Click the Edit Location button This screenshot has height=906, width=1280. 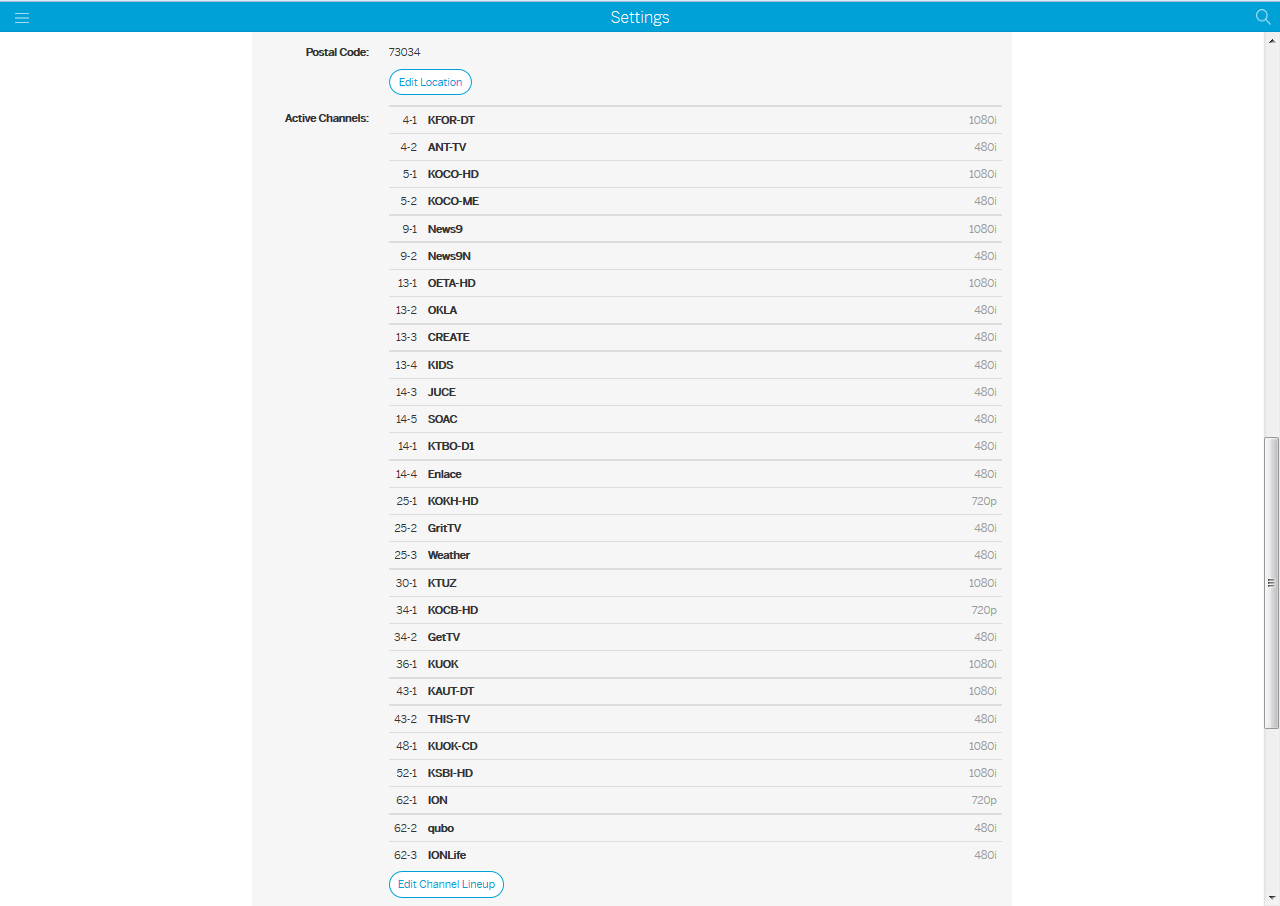click(430, 82)
